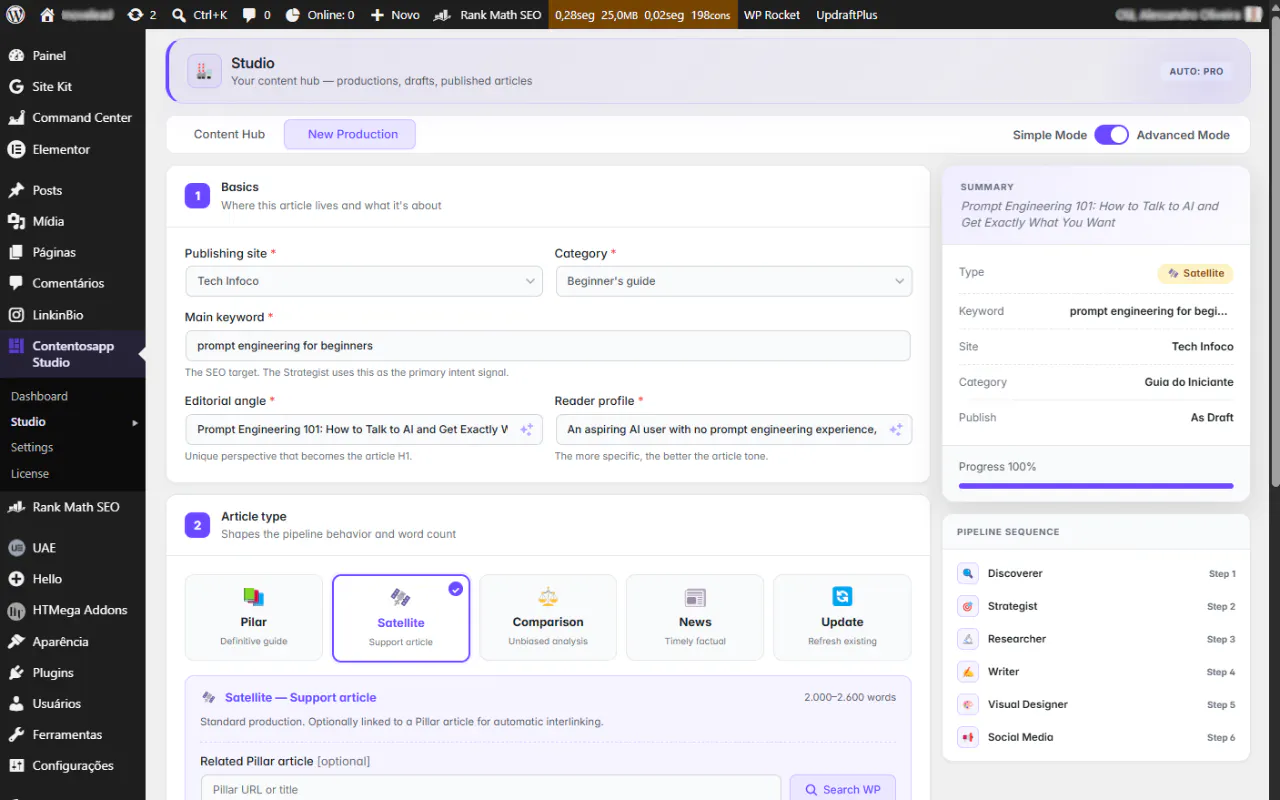1280x800 pixels.
Task: Select the Satellite article type card
Action: point(401,618)
